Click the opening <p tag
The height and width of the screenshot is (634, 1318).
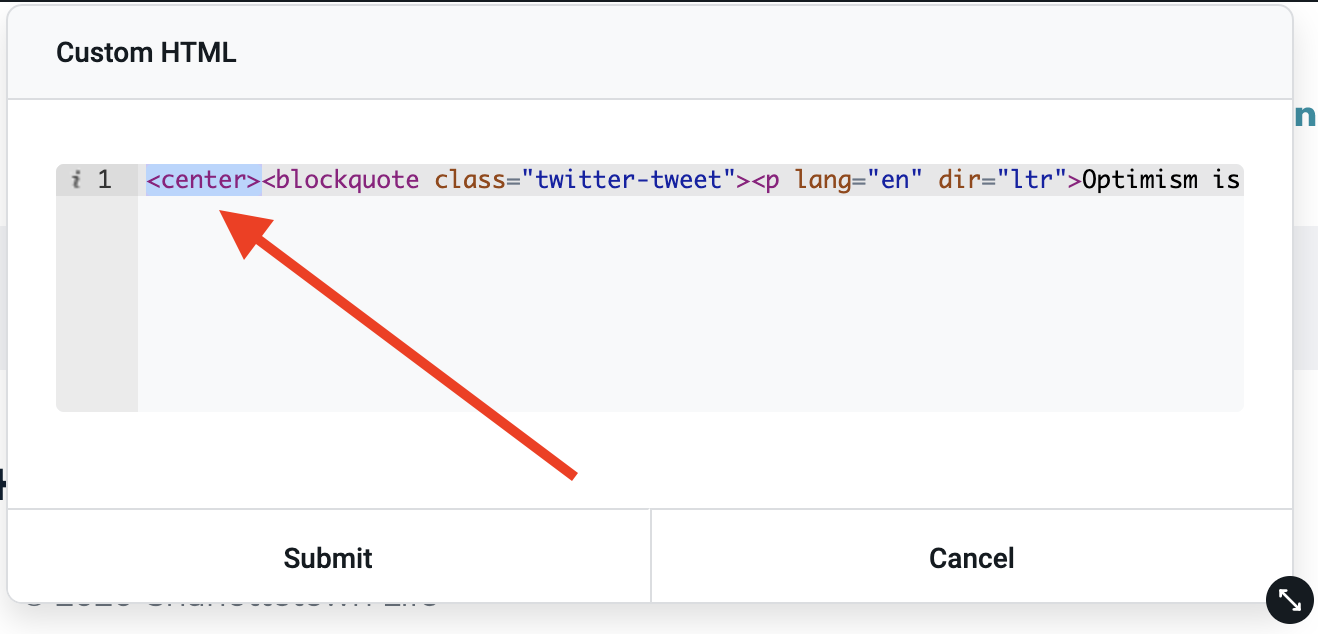[x=765, y=180]
